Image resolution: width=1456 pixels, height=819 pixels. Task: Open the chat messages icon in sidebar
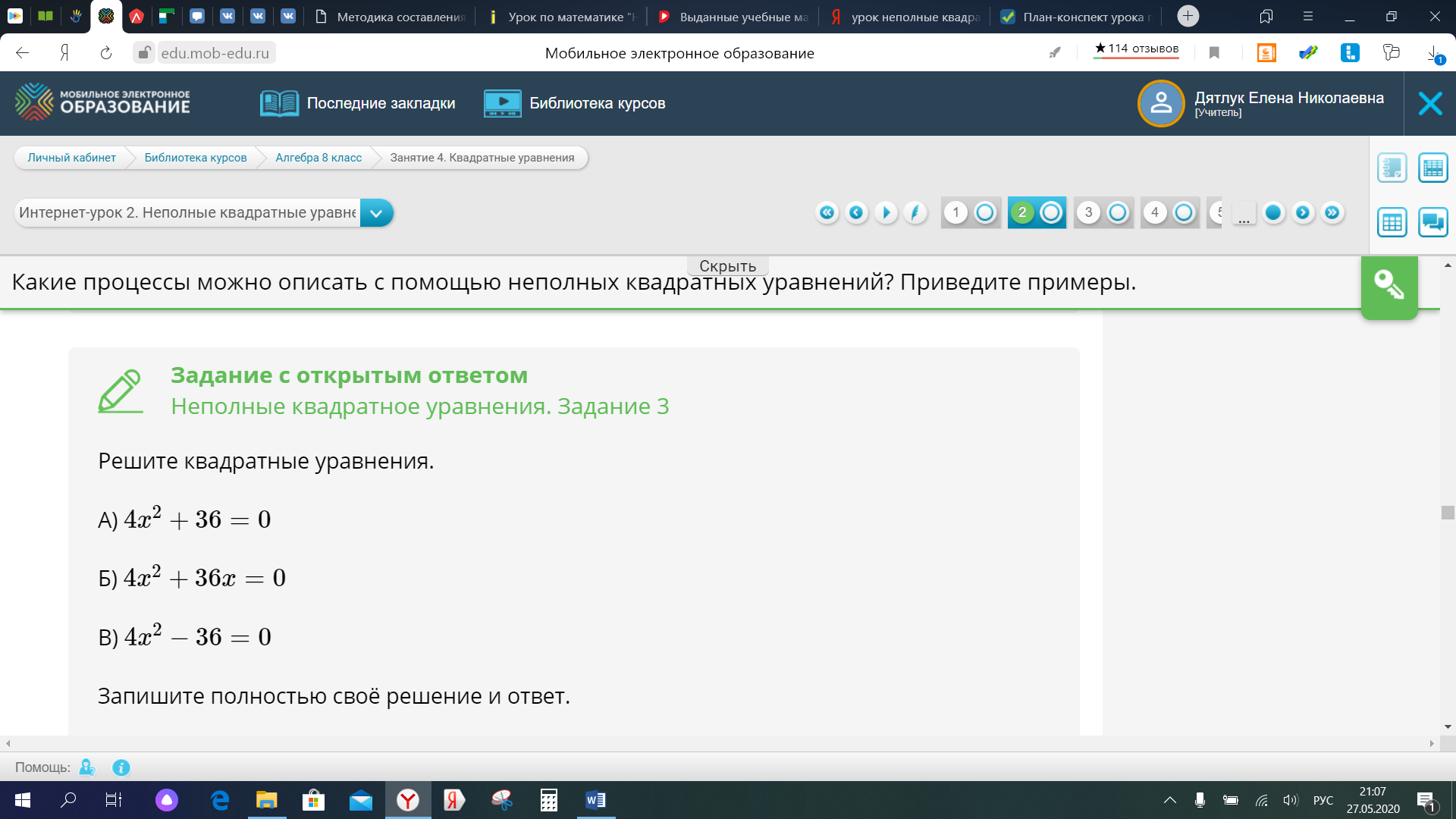(1432, 222)
